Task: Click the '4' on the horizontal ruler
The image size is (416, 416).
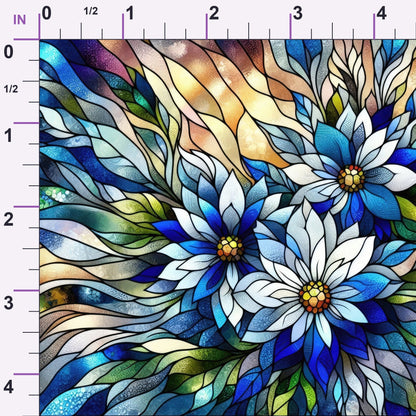Action: click(381, 14)
